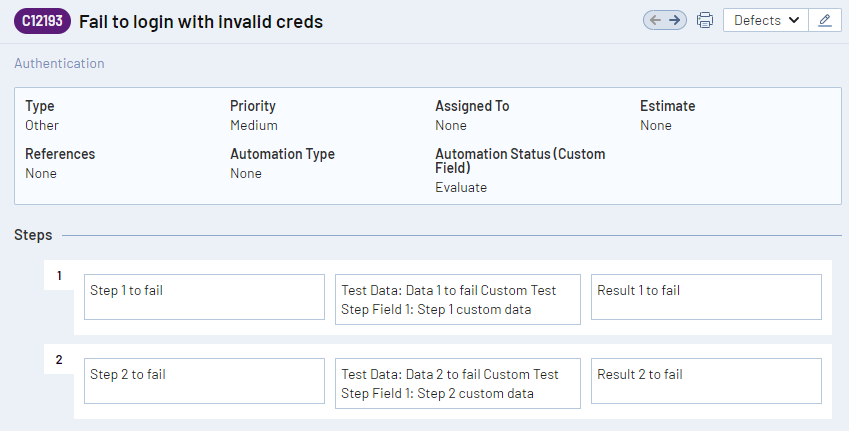The height and width of the screenshot is (431, 850).
Task: Select the 'Step 1 to fail' box
Action: tap(204, 297)
